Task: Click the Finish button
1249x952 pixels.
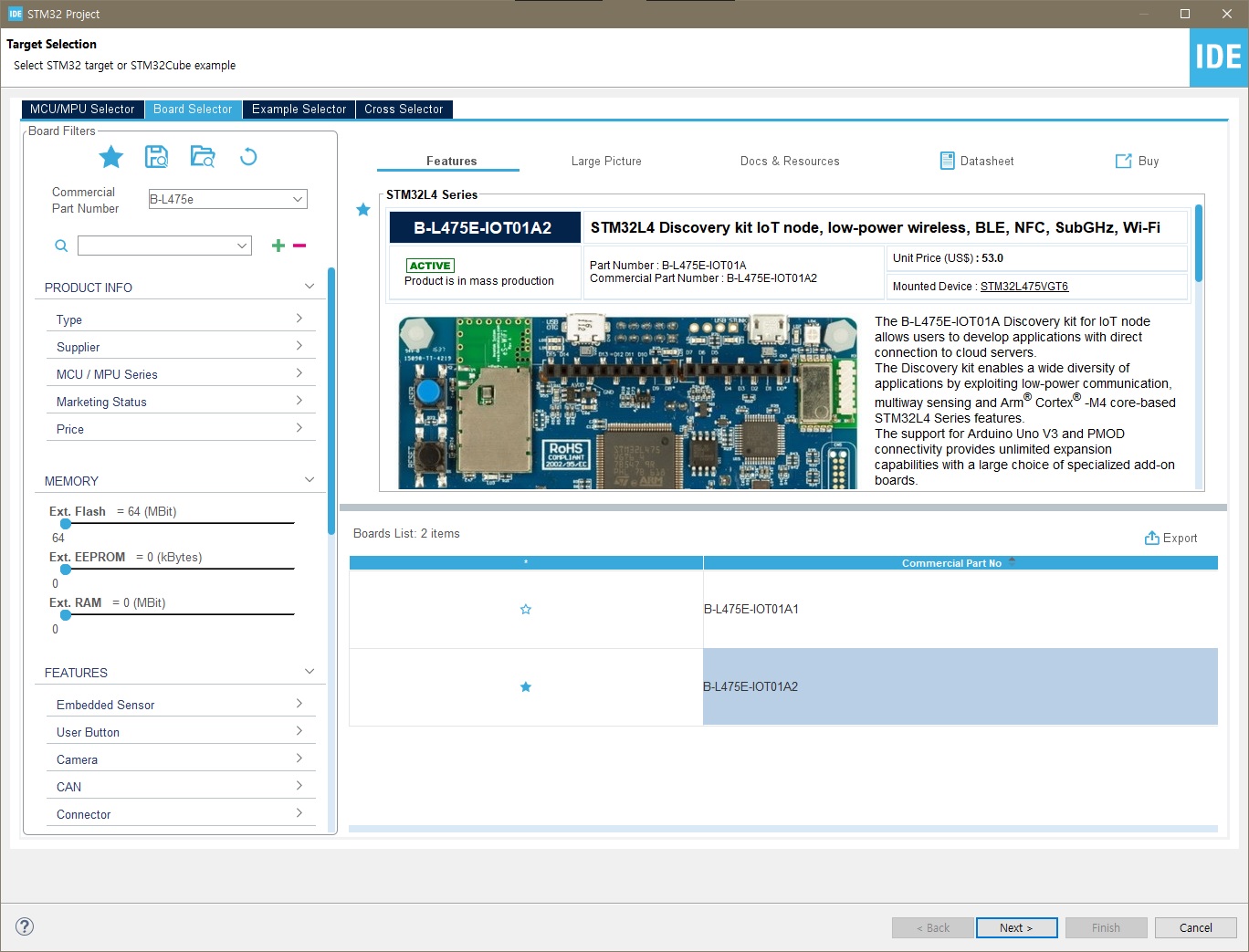Action: (x=1106, y=927)
